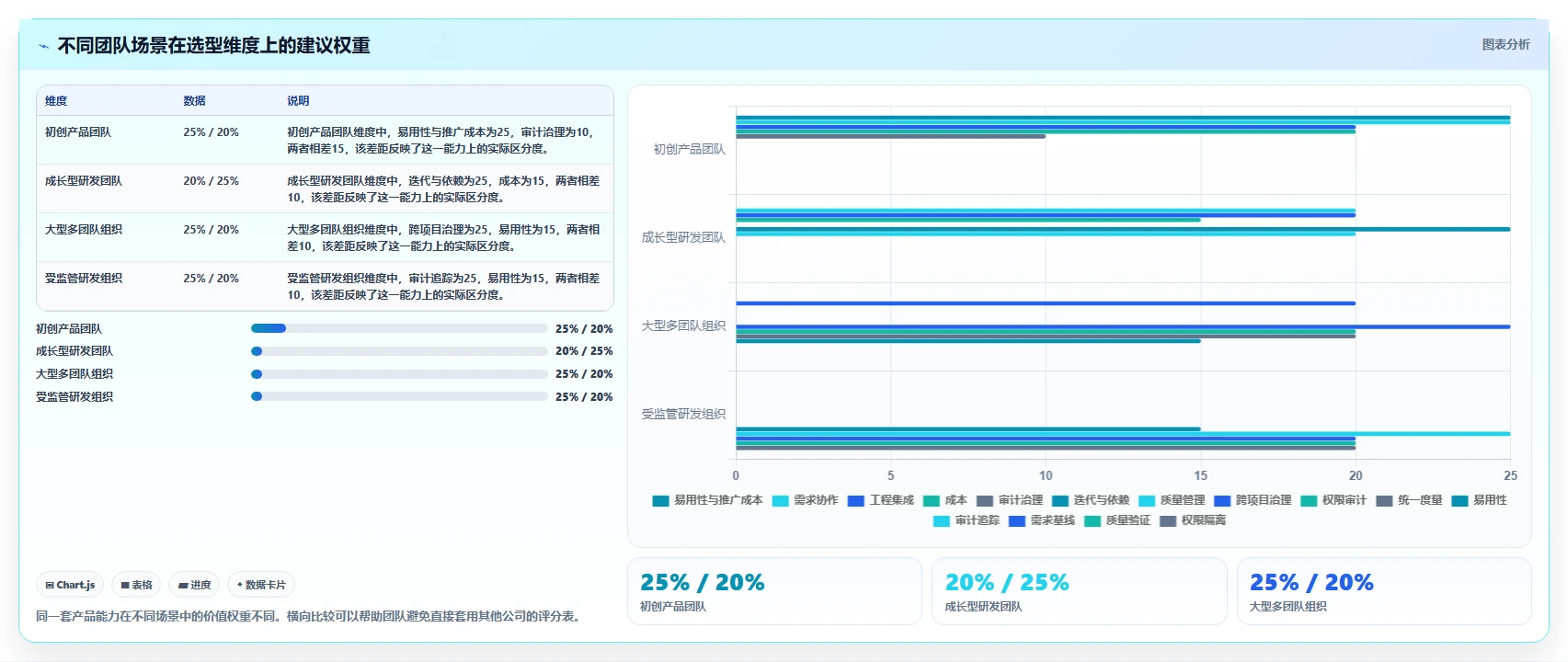Screen dimensions: 1568x662
Task: Click the 20% / 25% label of 成长型研发团队 progress row
Action: (584, 351)
